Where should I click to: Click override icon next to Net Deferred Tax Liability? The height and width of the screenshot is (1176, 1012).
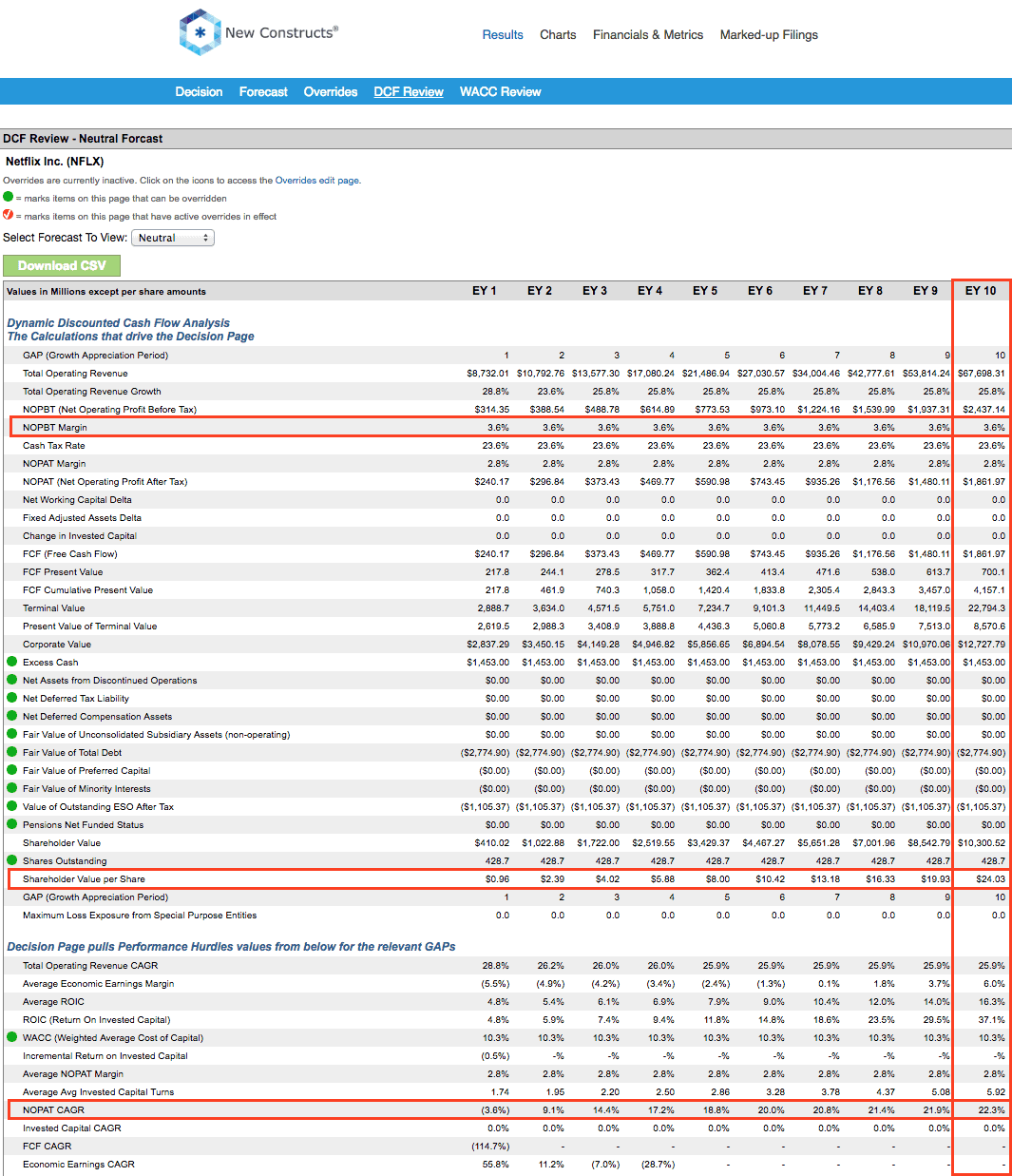[11, 698]
